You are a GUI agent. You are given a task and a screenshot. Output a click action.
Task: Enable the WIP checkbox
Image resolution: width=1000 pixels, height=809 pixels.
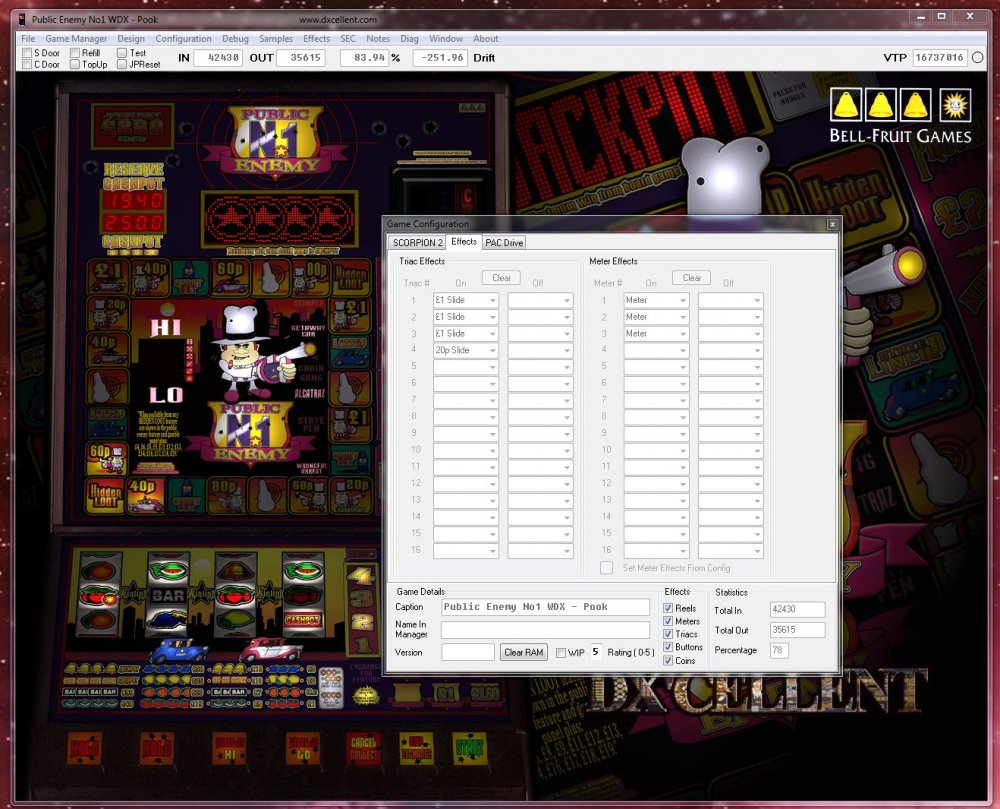[x=561, y=653]
